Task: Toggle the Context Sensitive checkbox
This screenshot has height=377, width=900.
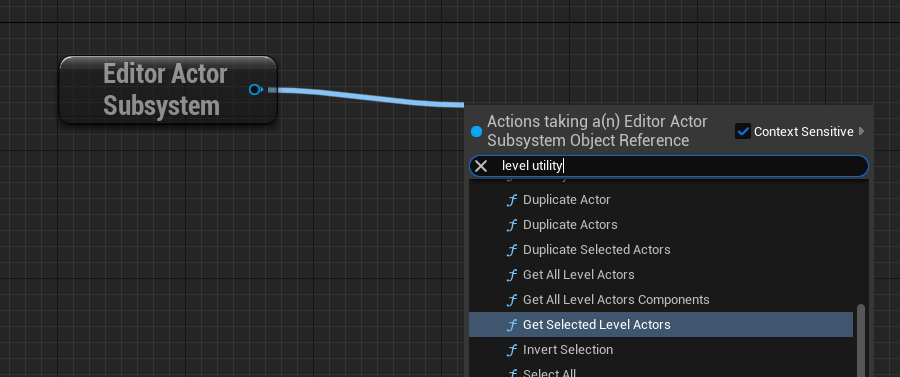Action: pos(743,131)
